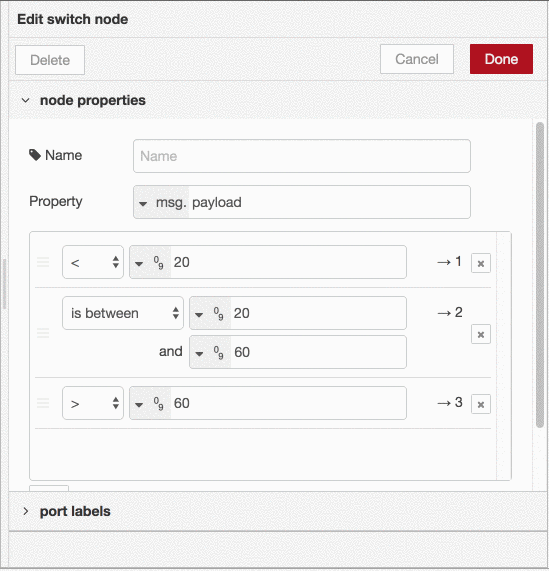Collapse the node properties section
Screen dimensions: 549x571
coord(25,100)
